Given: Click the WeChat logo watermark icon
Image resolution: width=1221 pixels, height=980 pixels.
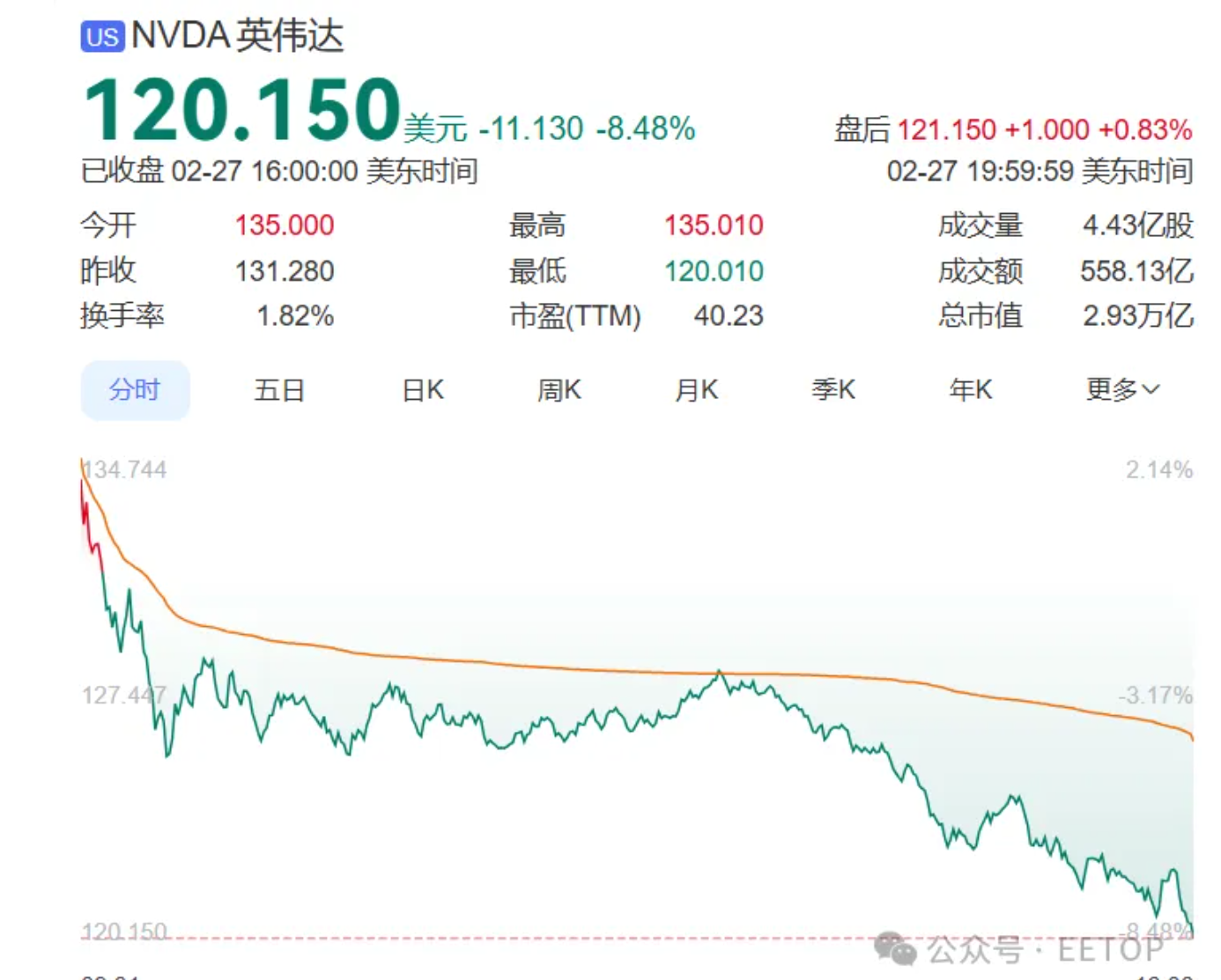Looking at the screenshot, I should (895, 949).
